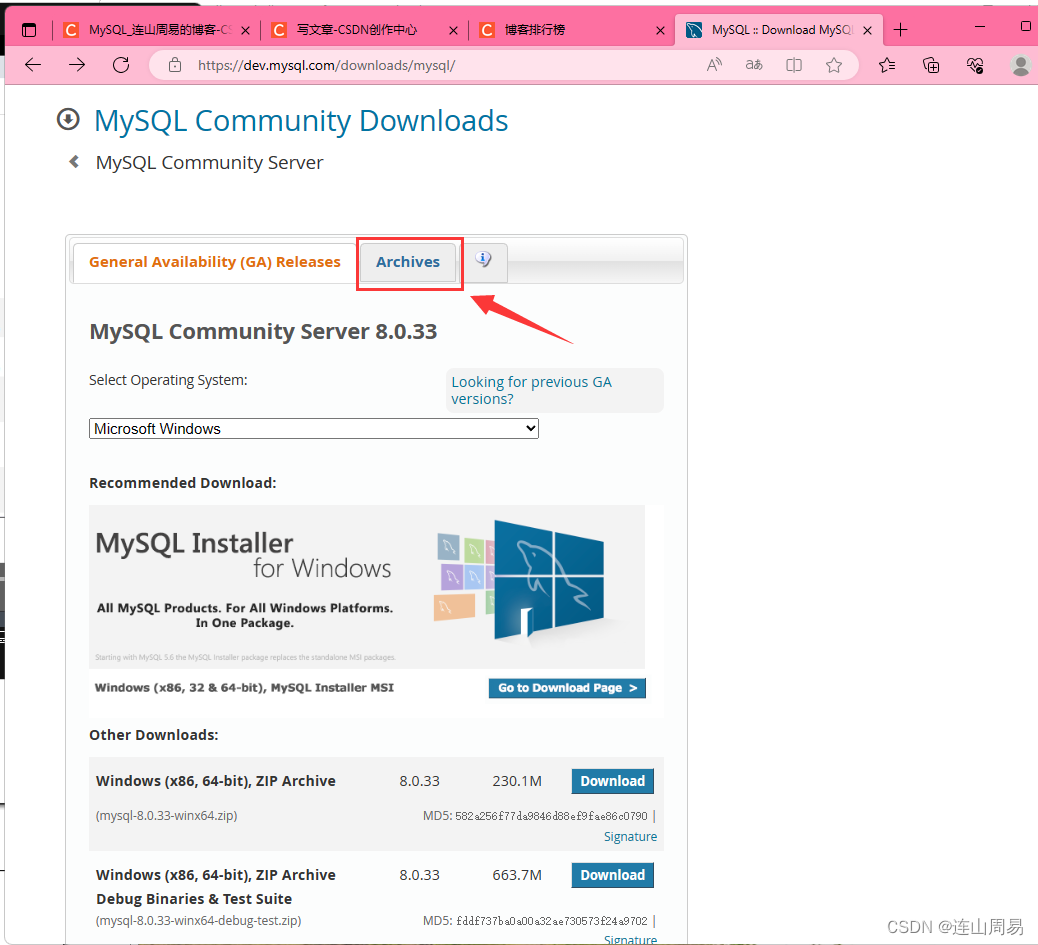Screen dimensions: 1038x945
Task: Click the MySQL Installer for Windows banner
Action: tap(367, 587)
